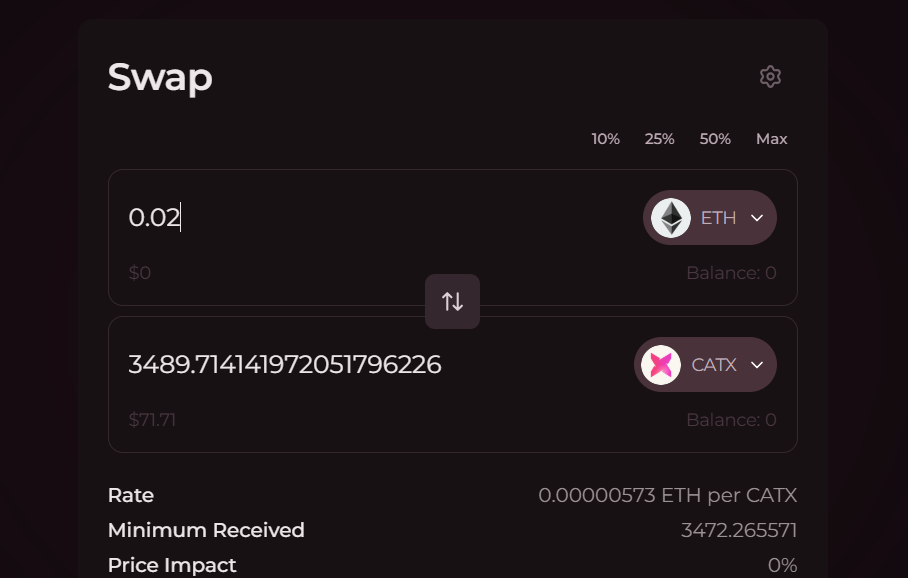Click the Price Impact label
The width and height of the screenshot is (908, 578).
pyautogui.click(x=172, y=565)
